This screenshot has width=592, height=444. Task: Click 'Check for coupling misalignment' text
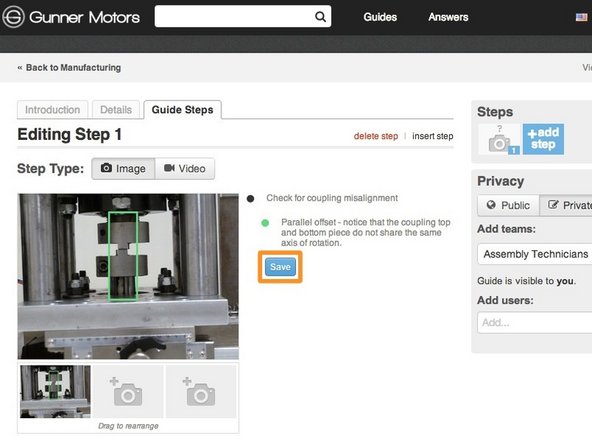click(332, 198)
